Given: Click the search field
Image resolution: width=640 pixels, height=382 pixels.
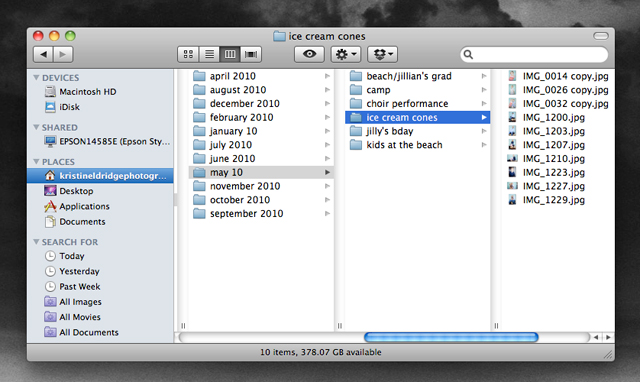Looking at the screenshot, I should click(534, 54).
